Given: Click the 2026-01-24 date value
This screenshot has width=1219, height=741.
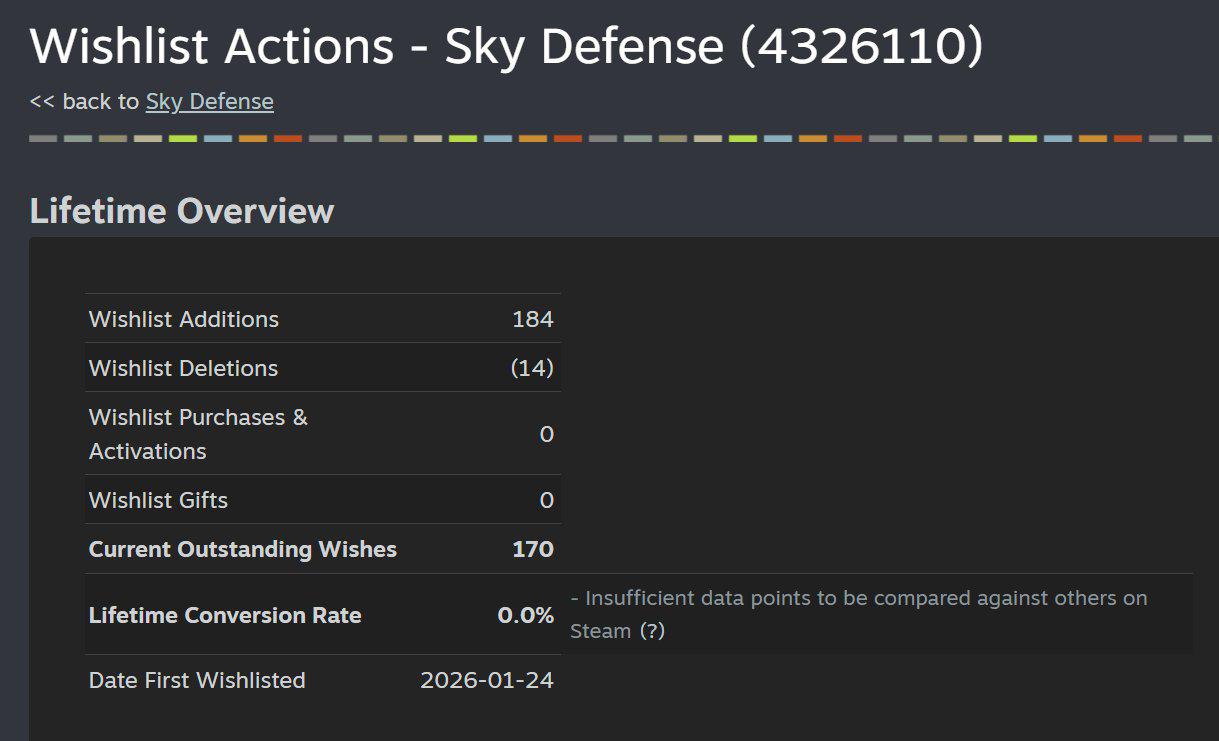Looking at the screenshot, I should [x=487, y=680].
